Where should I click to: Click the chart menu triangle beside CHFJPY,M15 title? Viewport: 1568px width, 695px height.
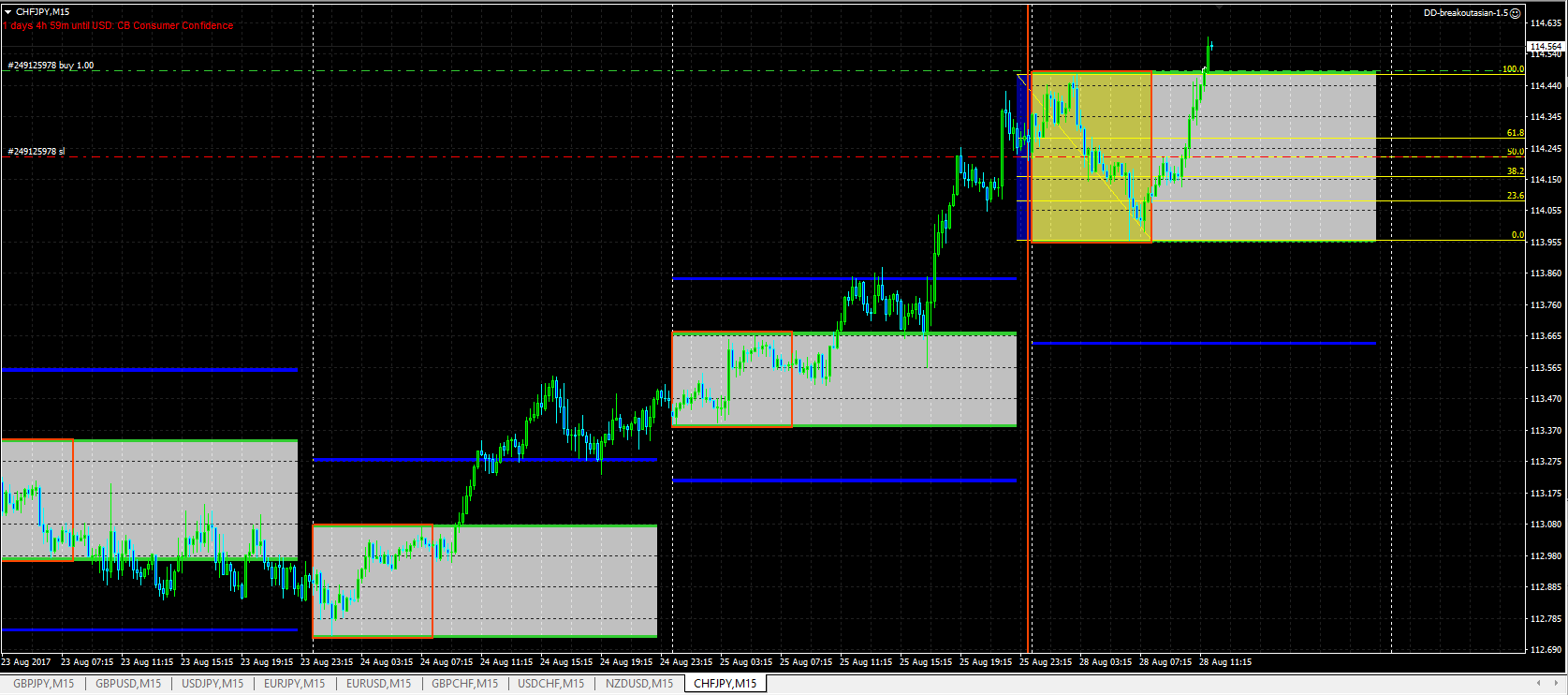coord(7,11)
